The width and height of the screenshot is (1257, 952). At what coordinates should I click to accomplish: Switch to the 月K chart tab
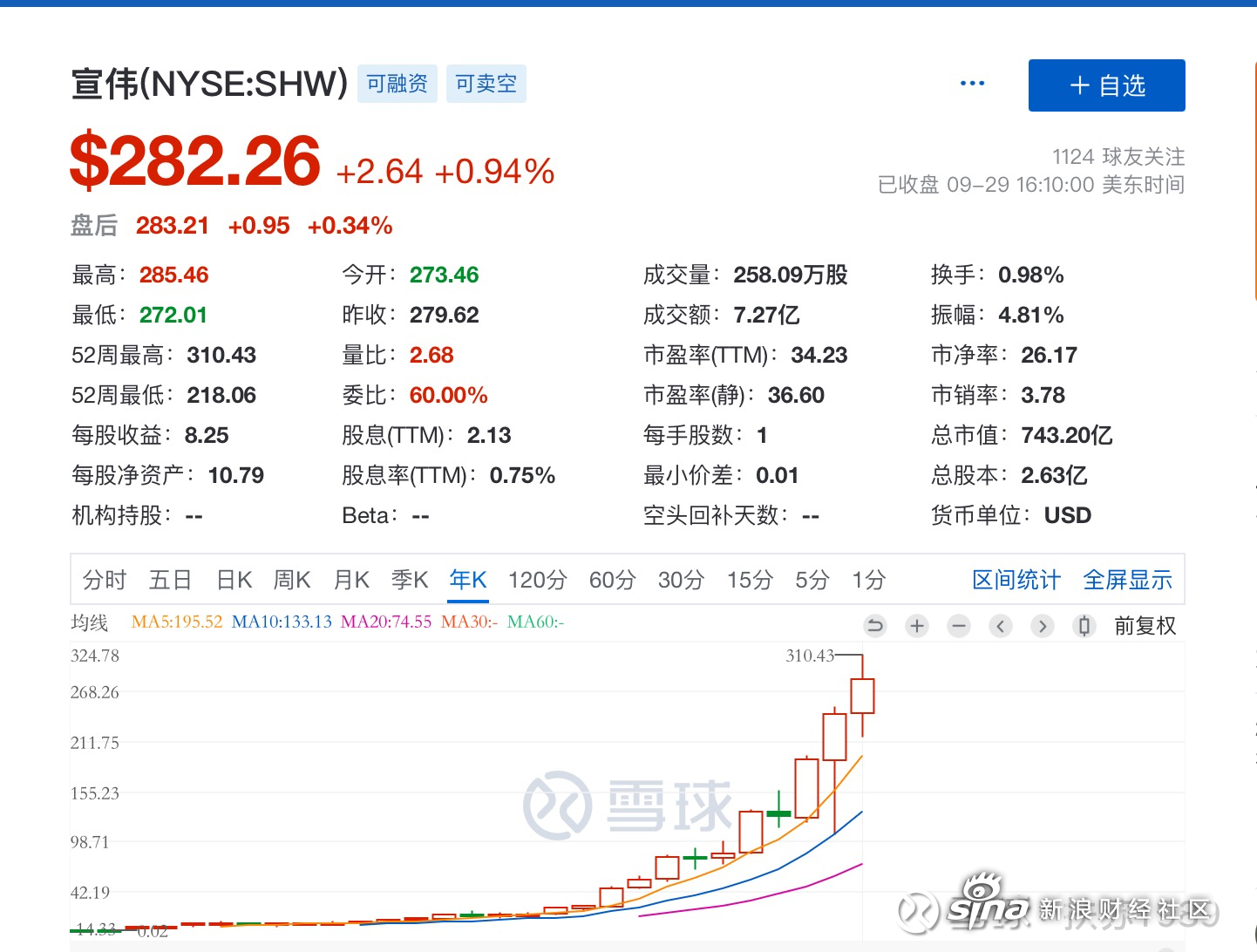pos(351,580)
